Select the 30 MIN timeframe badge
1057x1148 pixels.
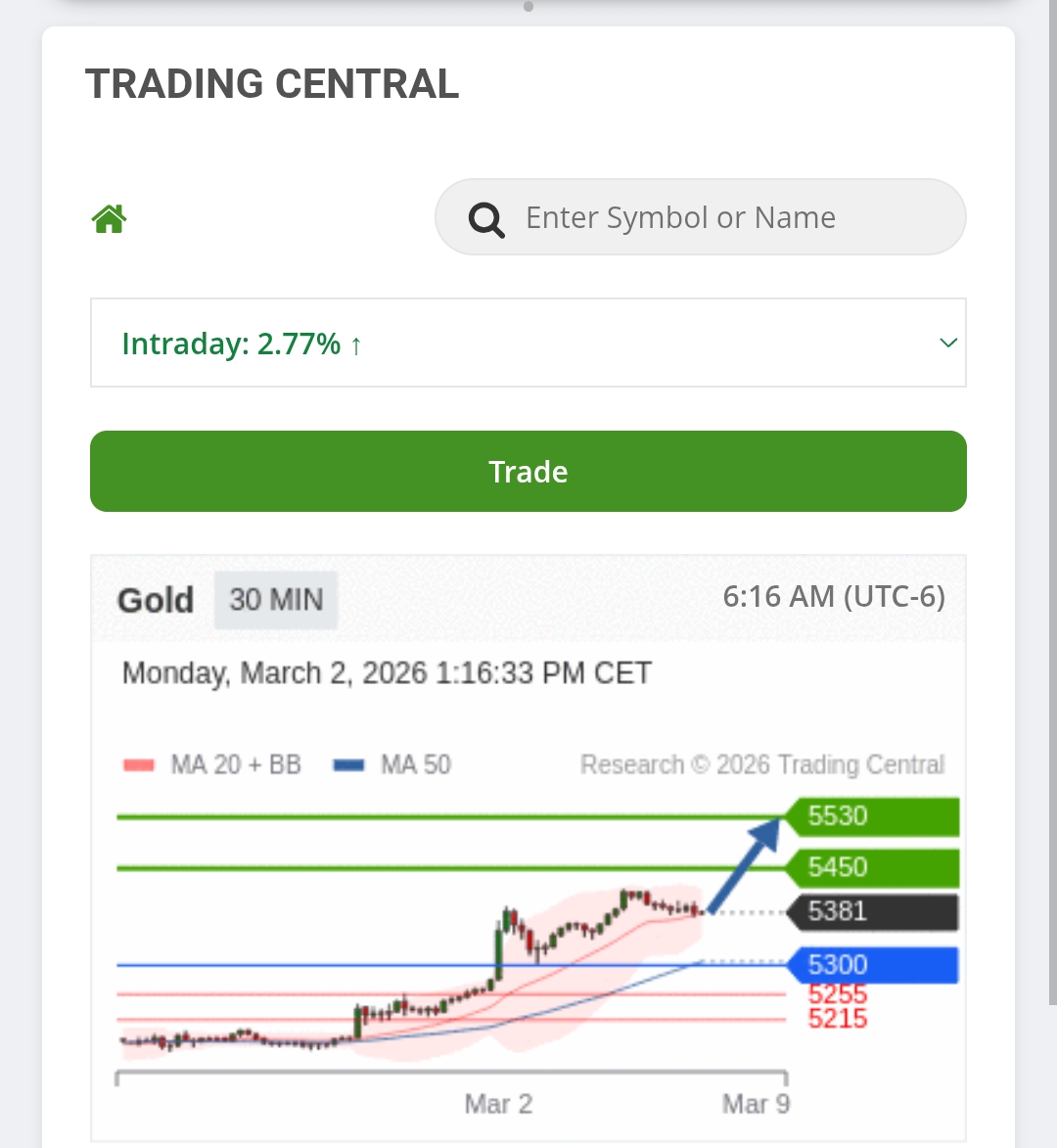[276, 599]
